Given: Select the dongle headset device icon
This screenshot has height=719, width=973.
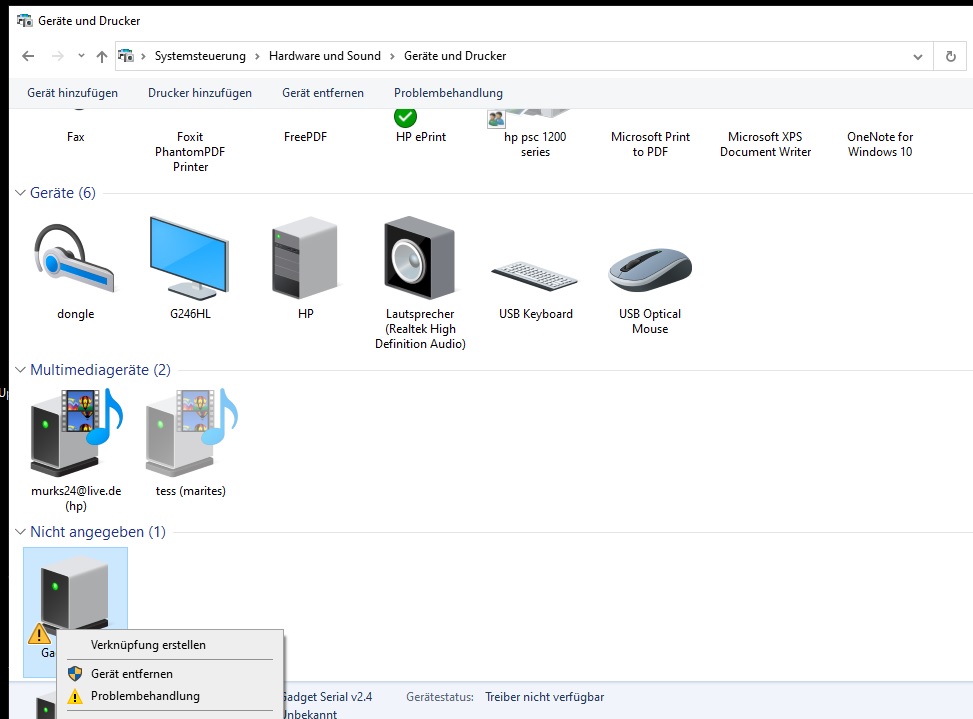Looking at the screenshot, I should pyautogui.click(x=75, y=259).
